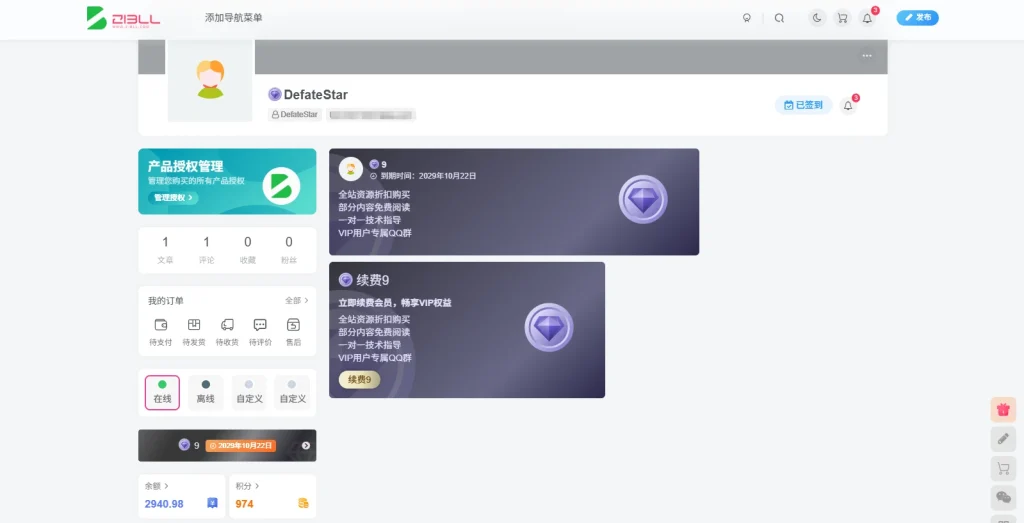Open the shopping cart in header

(x=842, y=18)
